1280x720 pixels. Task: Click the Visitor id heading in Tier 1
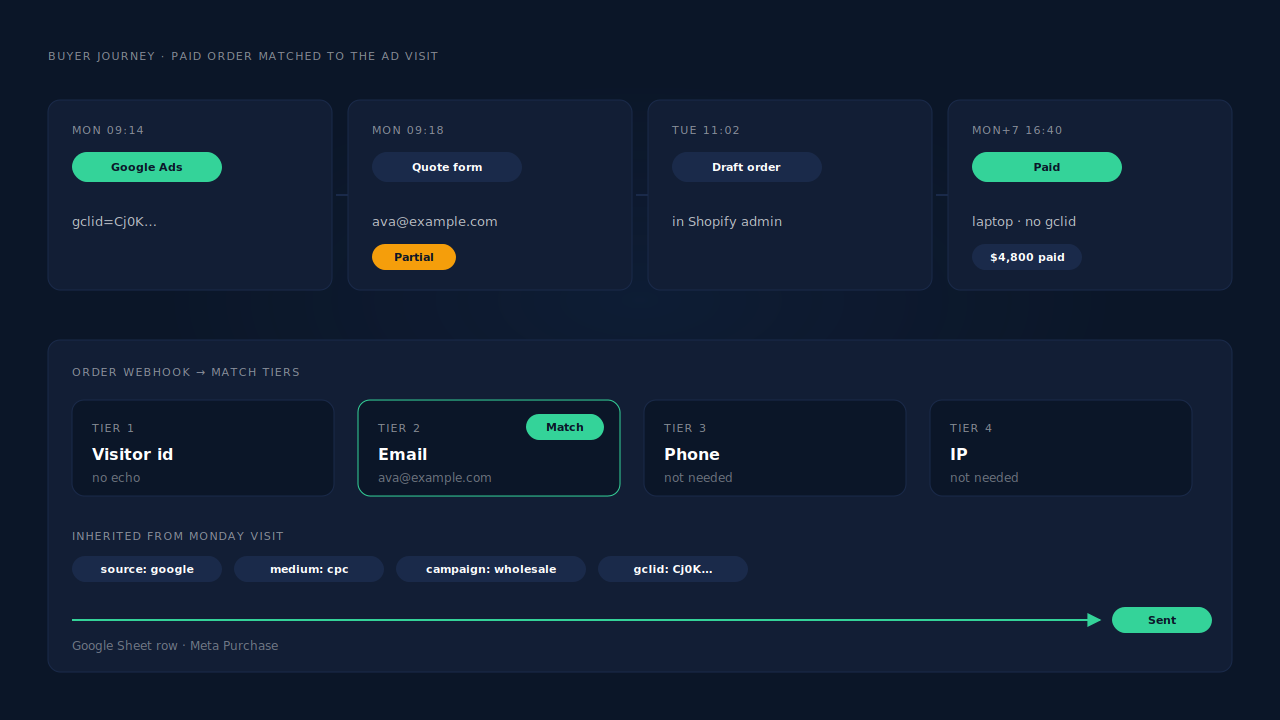133,454
